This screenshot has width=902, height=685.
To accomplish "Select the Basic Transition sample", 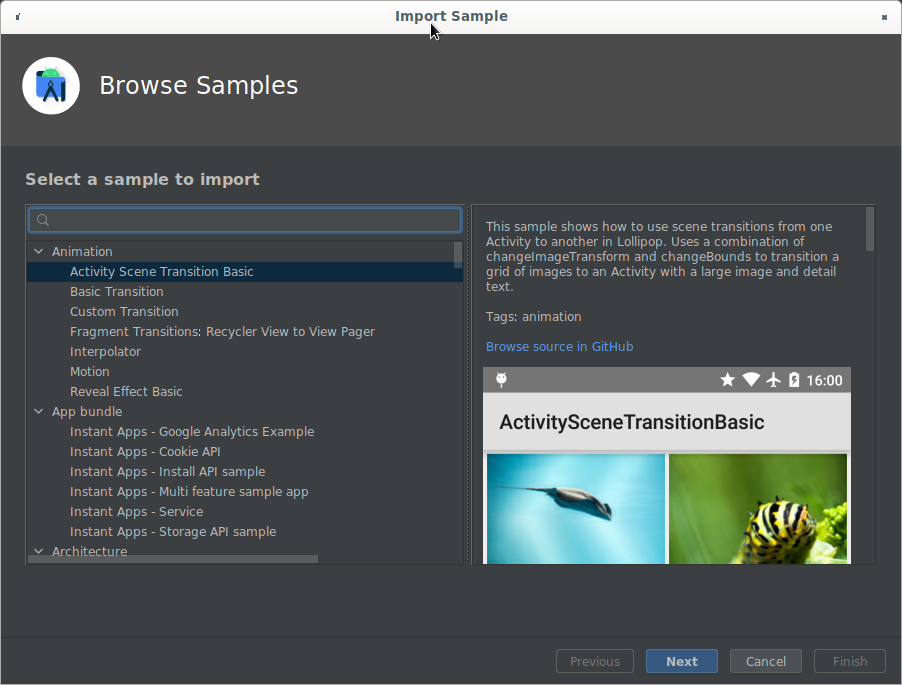I will pos(116,292).
